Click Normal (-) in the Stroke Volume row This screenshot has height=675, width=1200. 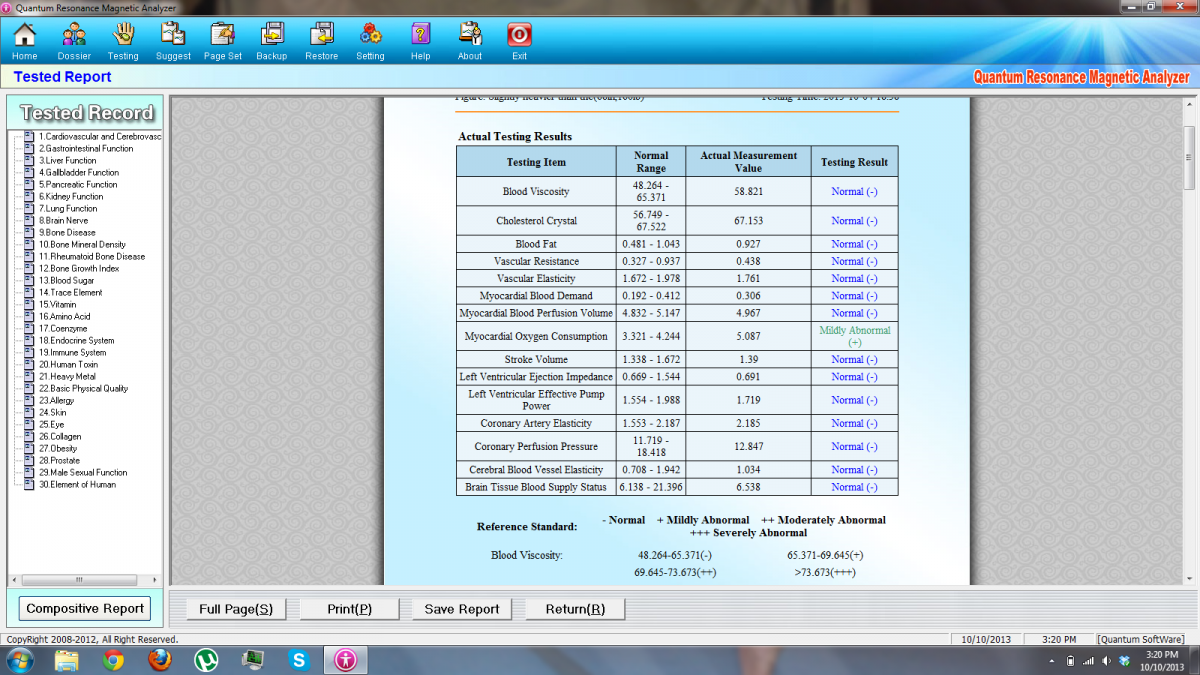(x=854, y=359)
